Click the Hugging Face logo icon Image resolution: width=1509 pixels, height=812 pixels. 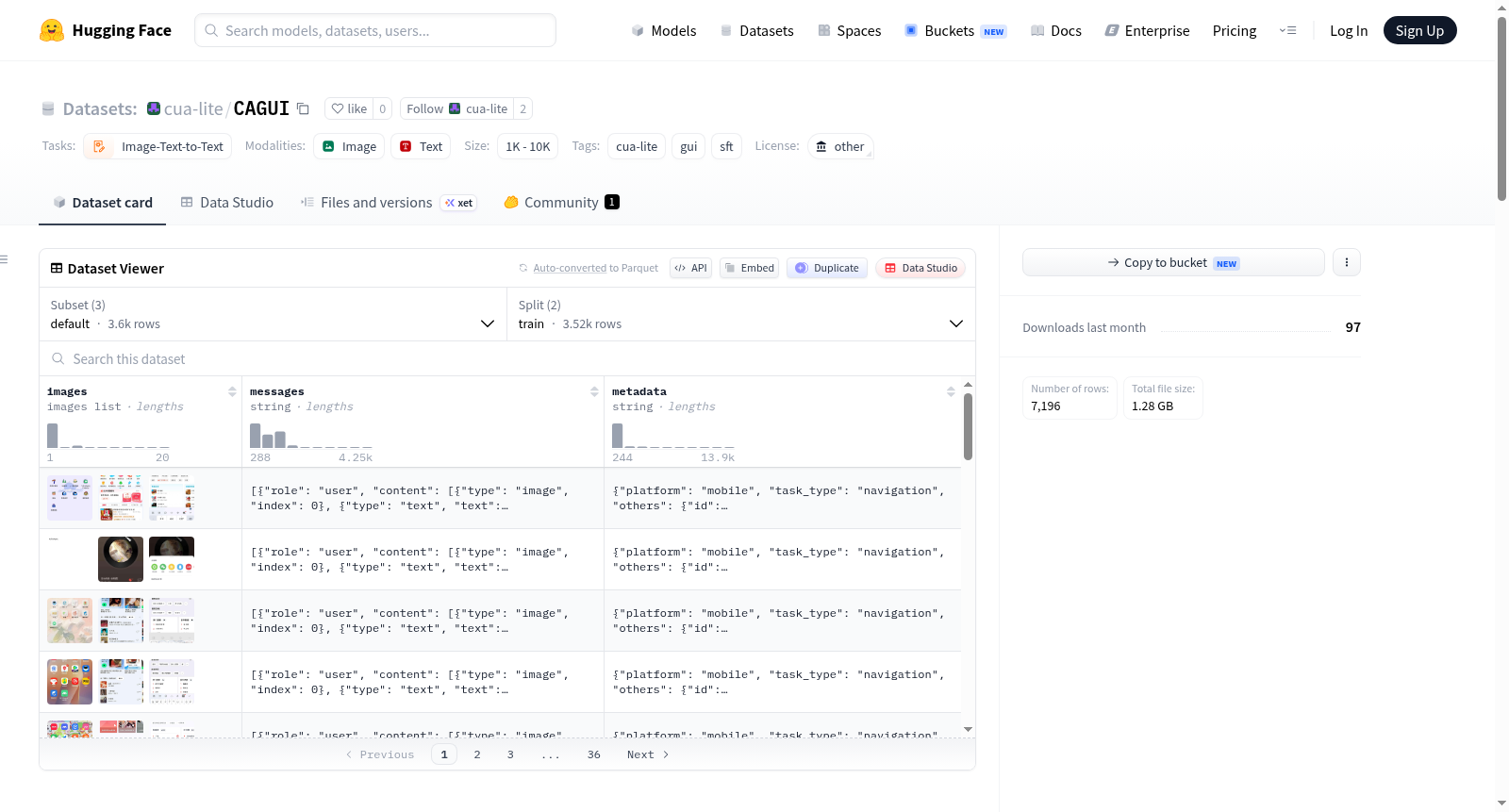[x=52, y=30]
